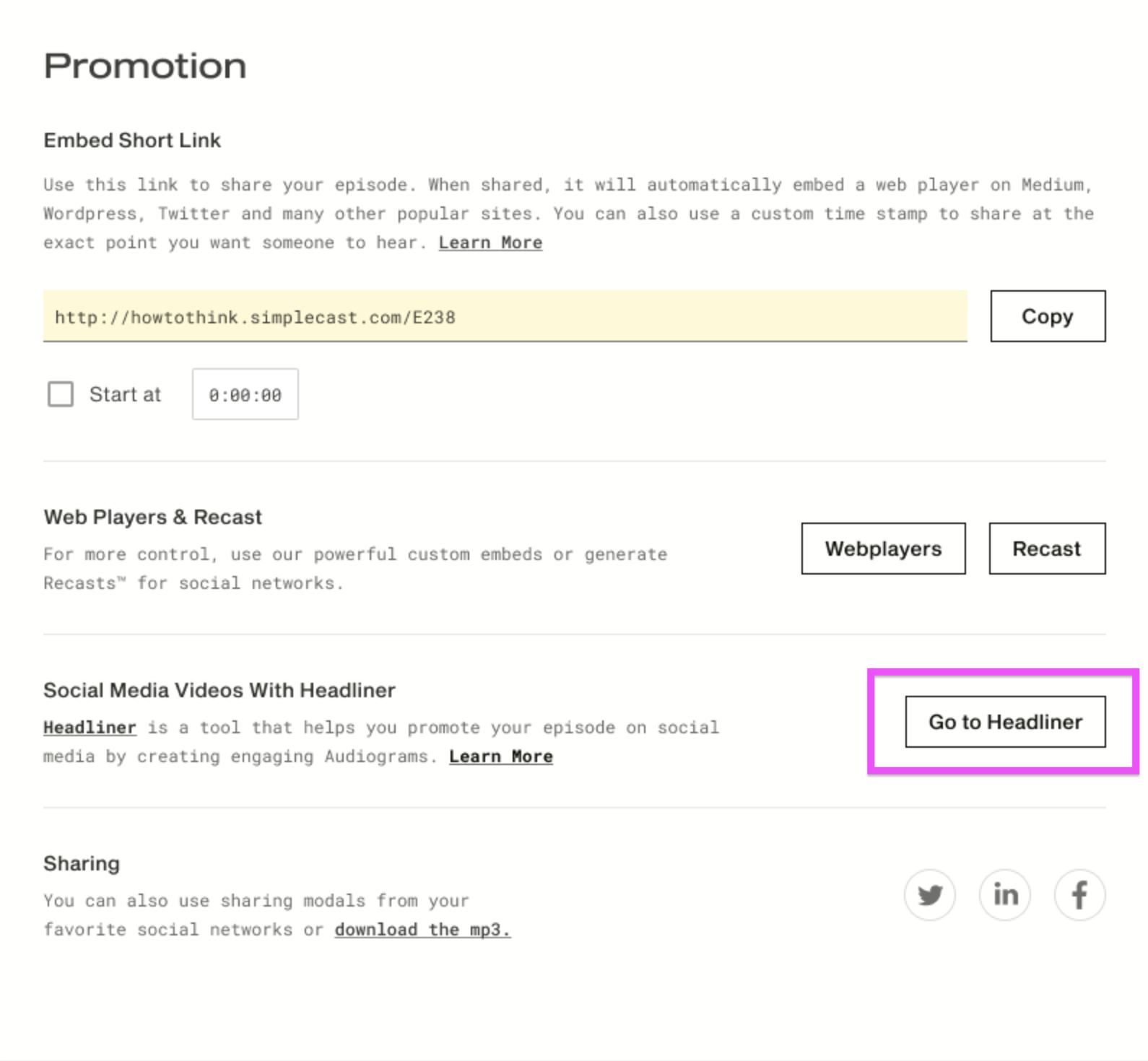Select the Embed Short Link heading
This screenshot has height=1061, width=1148.
pyautogui.click(x=132, y=140)
